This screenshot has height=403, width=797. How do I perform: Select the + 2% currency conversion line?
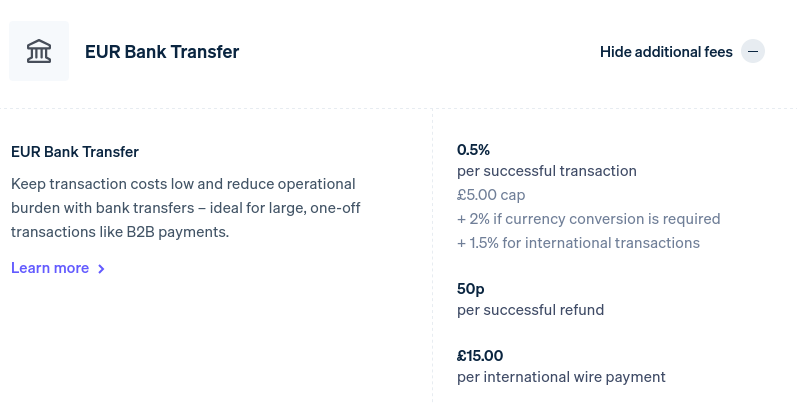click(x=588, y=219)
